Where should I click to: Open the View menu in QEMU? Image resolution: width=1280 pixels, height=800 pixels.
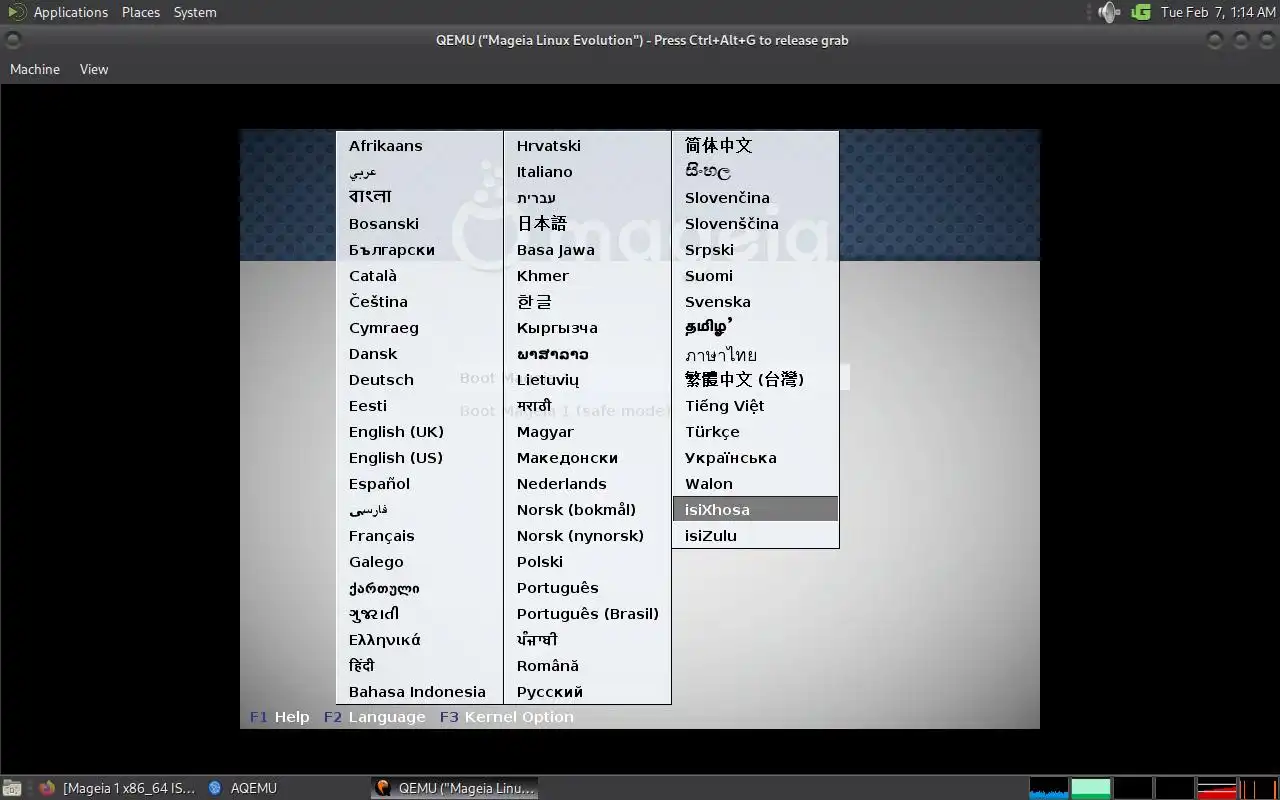click(94, 69)
